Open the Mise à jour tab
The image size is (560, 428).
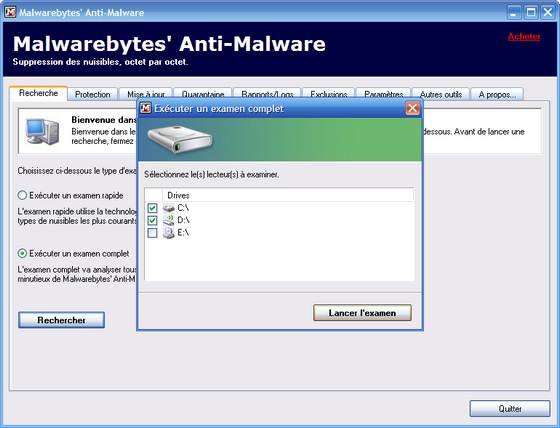coord(146,94)
